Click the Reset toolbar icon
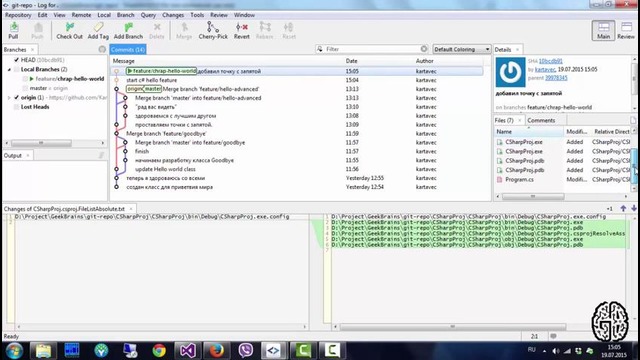 coord(289,31)
